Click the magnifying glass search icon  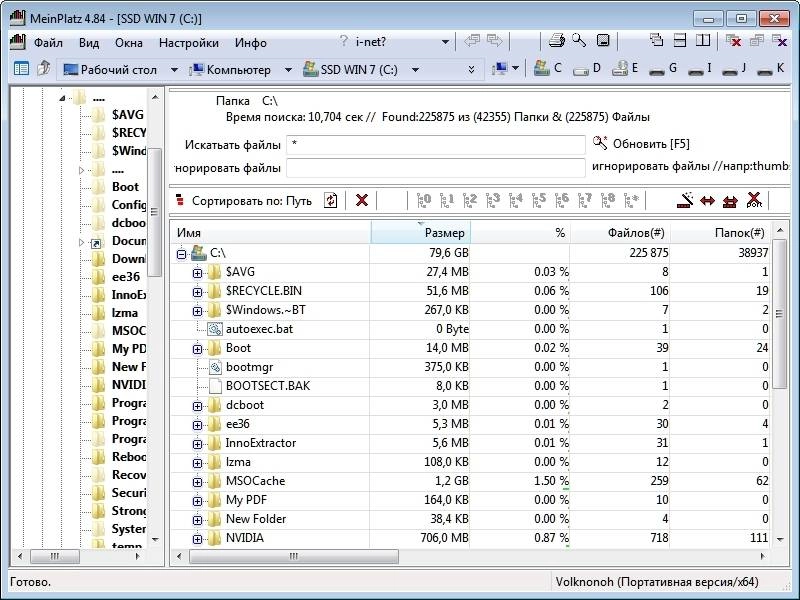coord(579,40)
